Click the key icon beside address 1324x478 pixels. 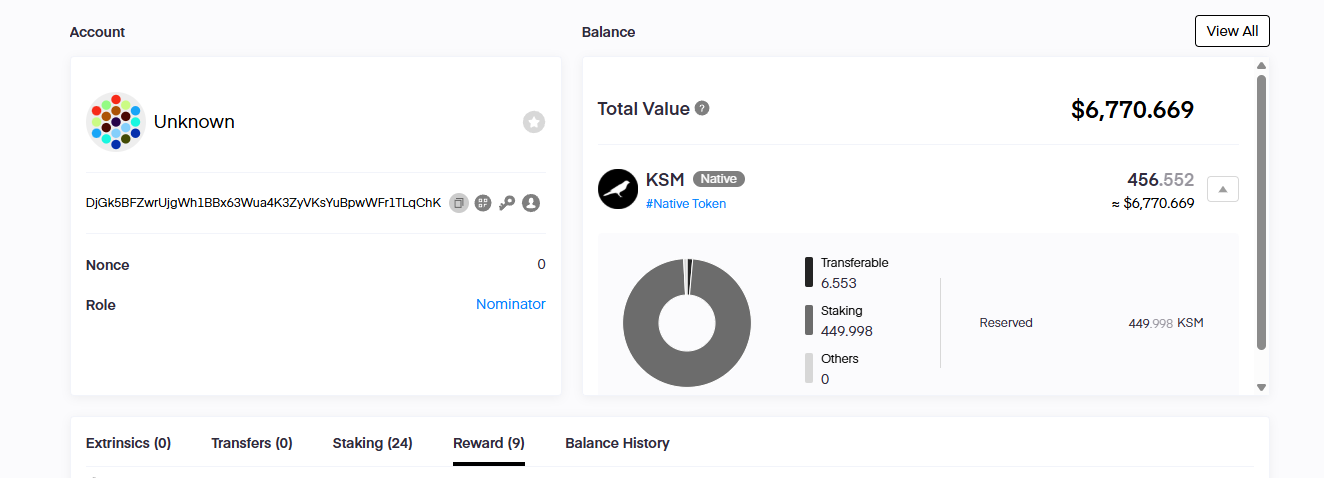(507, 203)
